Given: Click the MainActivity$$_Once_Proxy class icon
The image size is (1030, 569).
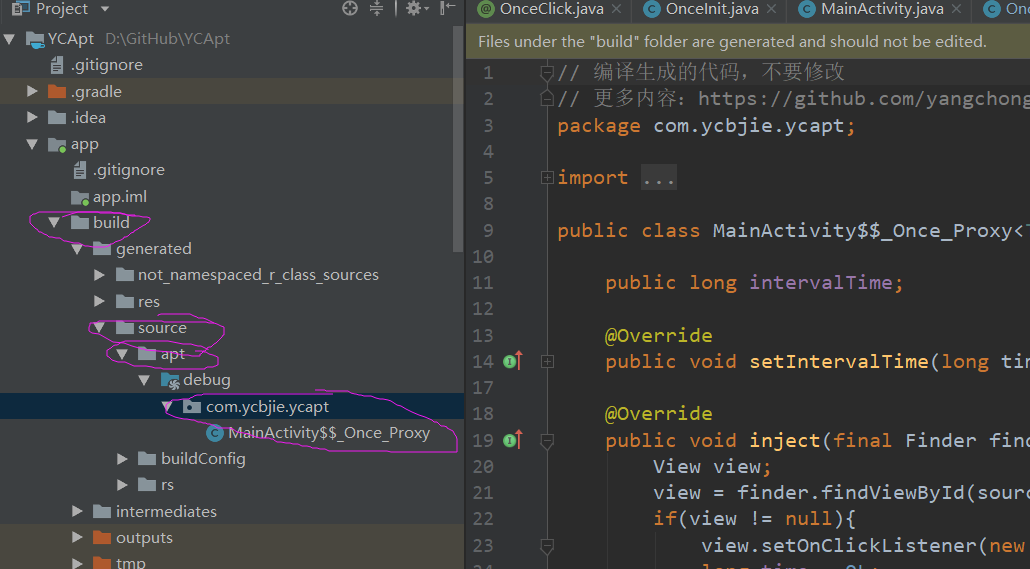Looking at the screenshot, I should [214, 433].
